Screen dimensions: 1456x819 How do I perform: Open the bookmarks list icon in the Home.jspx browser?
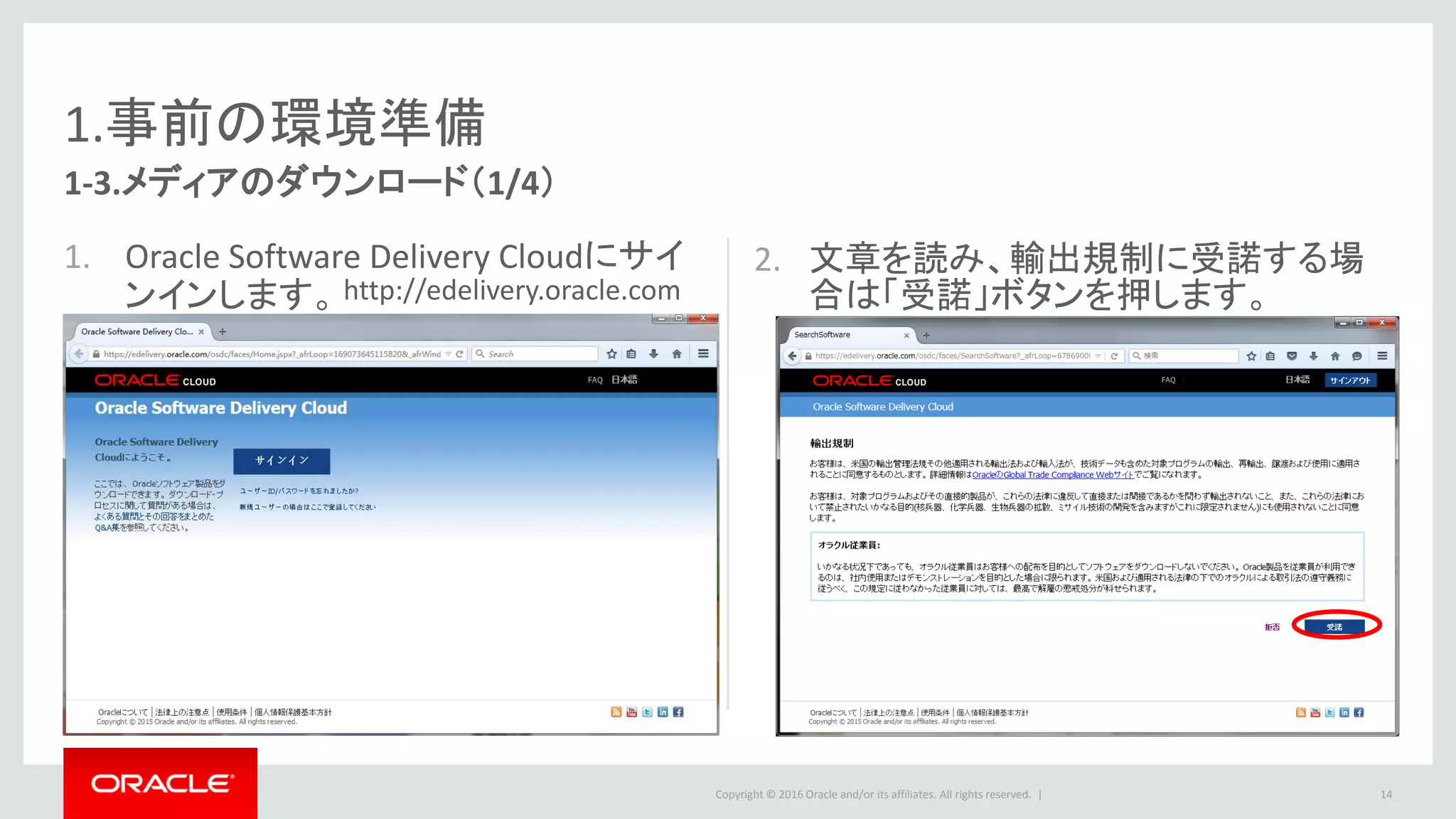[x=631, y=353]
